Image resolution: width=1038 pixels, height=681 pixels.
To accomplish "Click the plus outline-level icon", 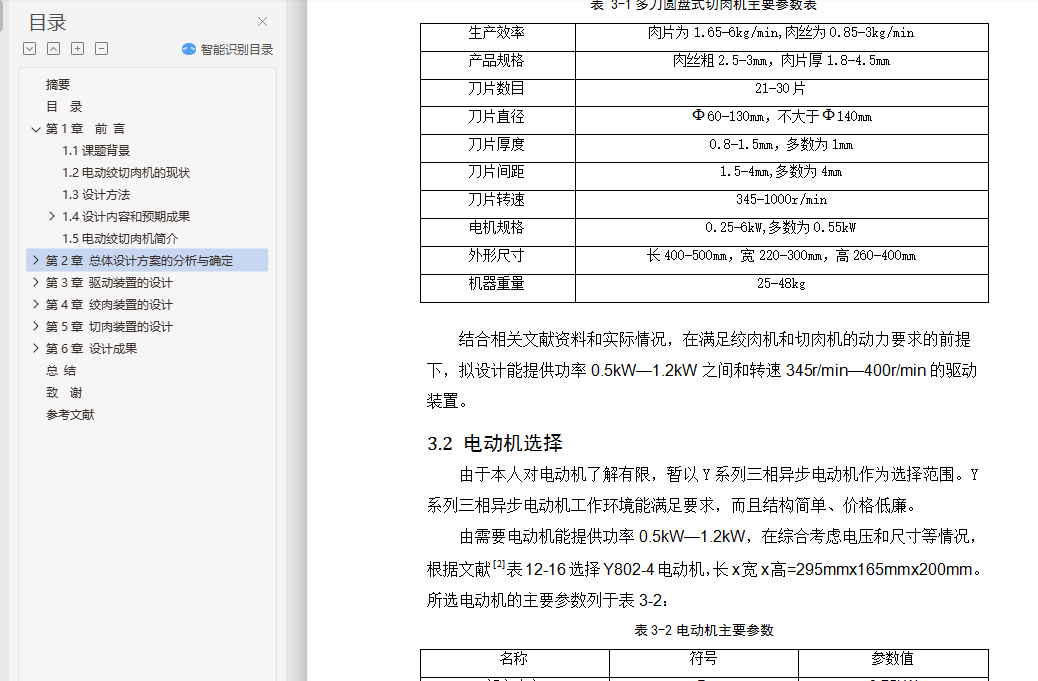I will 77,48.
